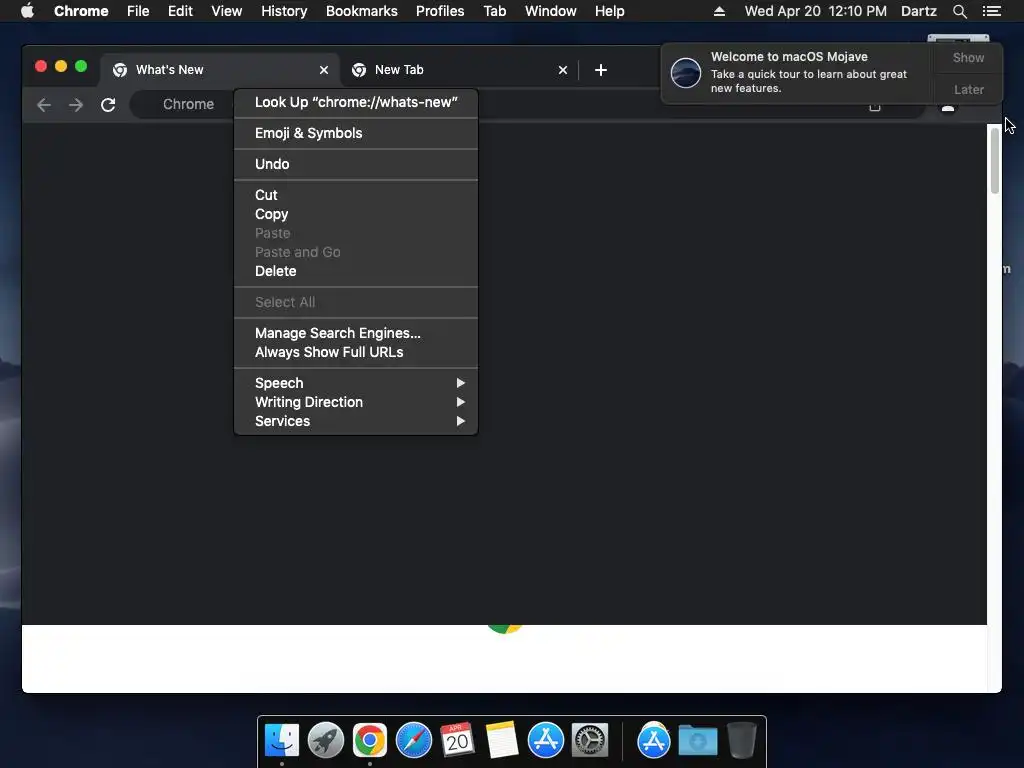Open the App Store icon right of dock separator
This screenshot has height=768, width=1024.
[654, 740]
